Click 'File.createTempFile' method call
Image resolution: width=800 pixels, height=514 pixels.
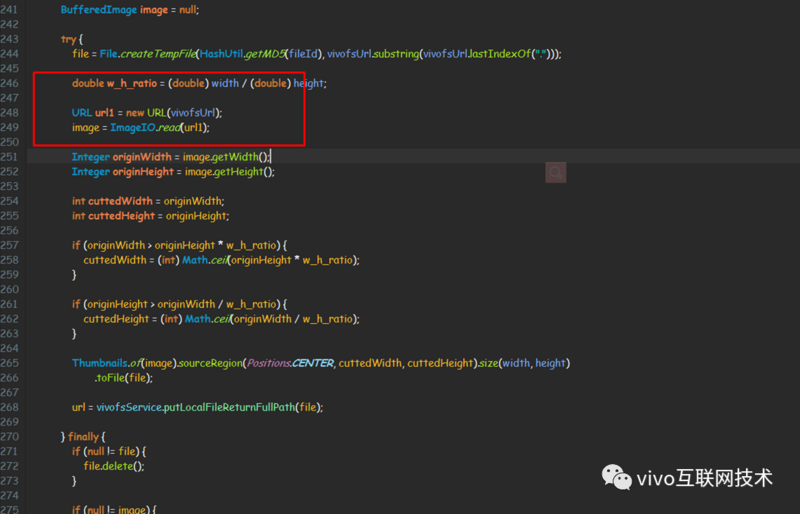coord(147,54)
